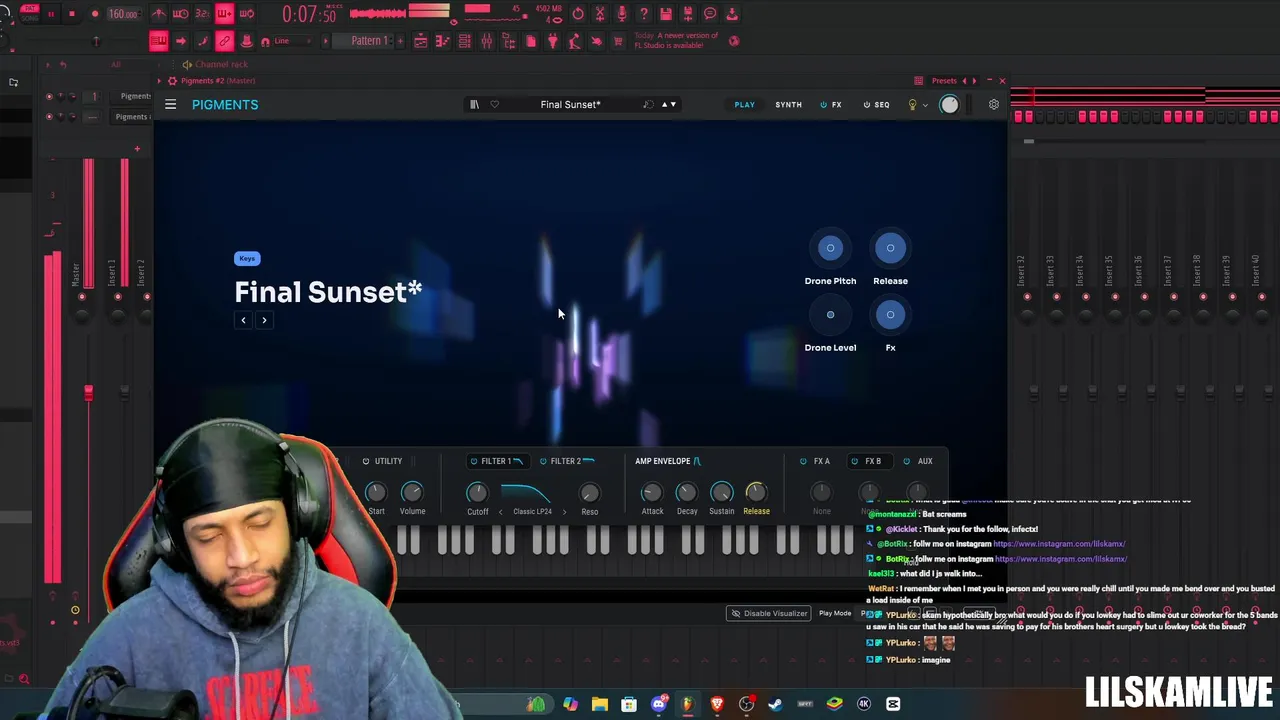
Task: Select the Filter 2 tab
Action: coord(566,461)
